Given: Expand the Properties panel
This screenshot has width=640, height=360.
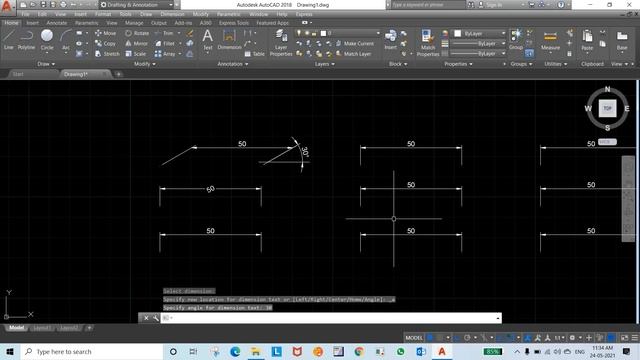Looking at the screenshot, I should point(458,64).
